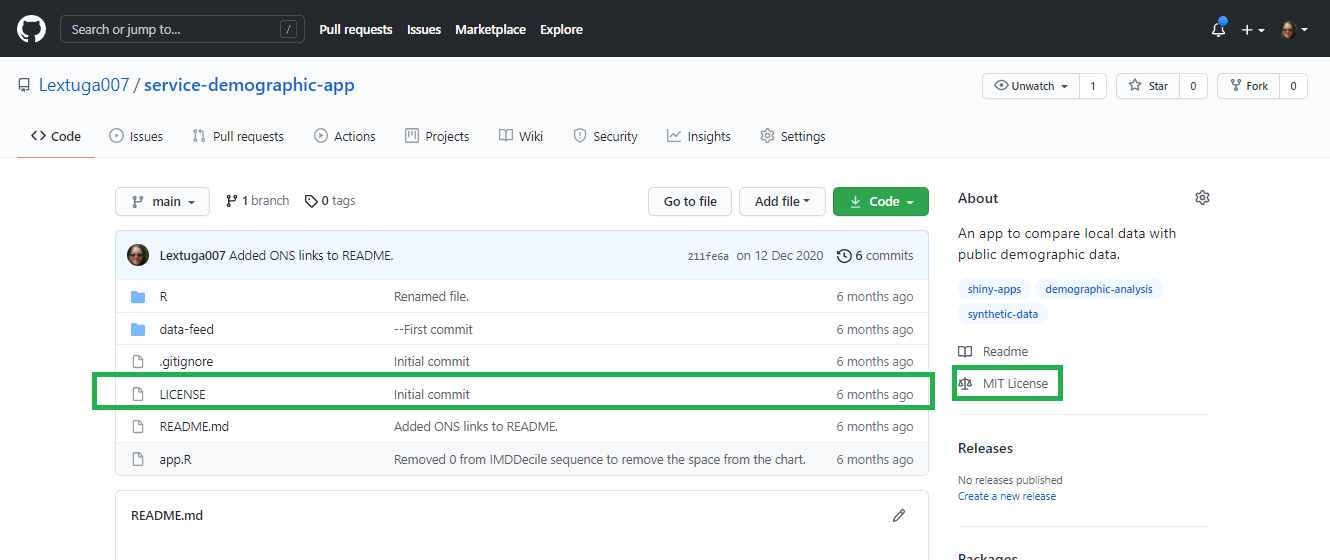Screen dimensions: 1330x560
Task: Select the demographic-analysis topic tag
Action: point(1099,289)
